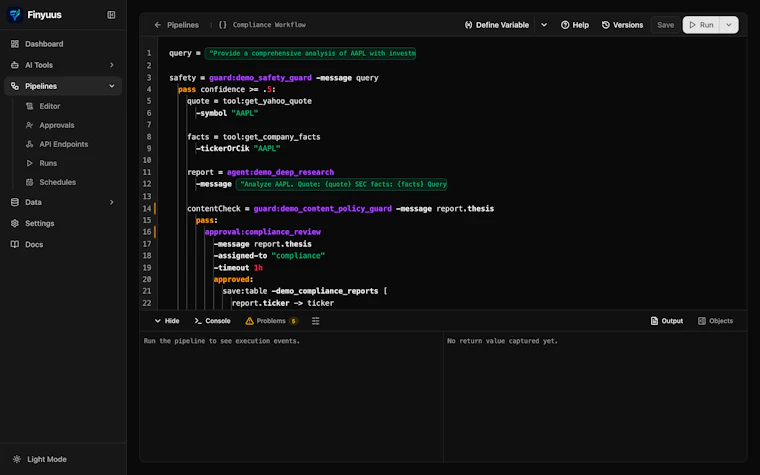Open the Run options dropdown arrow

[729, 25]
